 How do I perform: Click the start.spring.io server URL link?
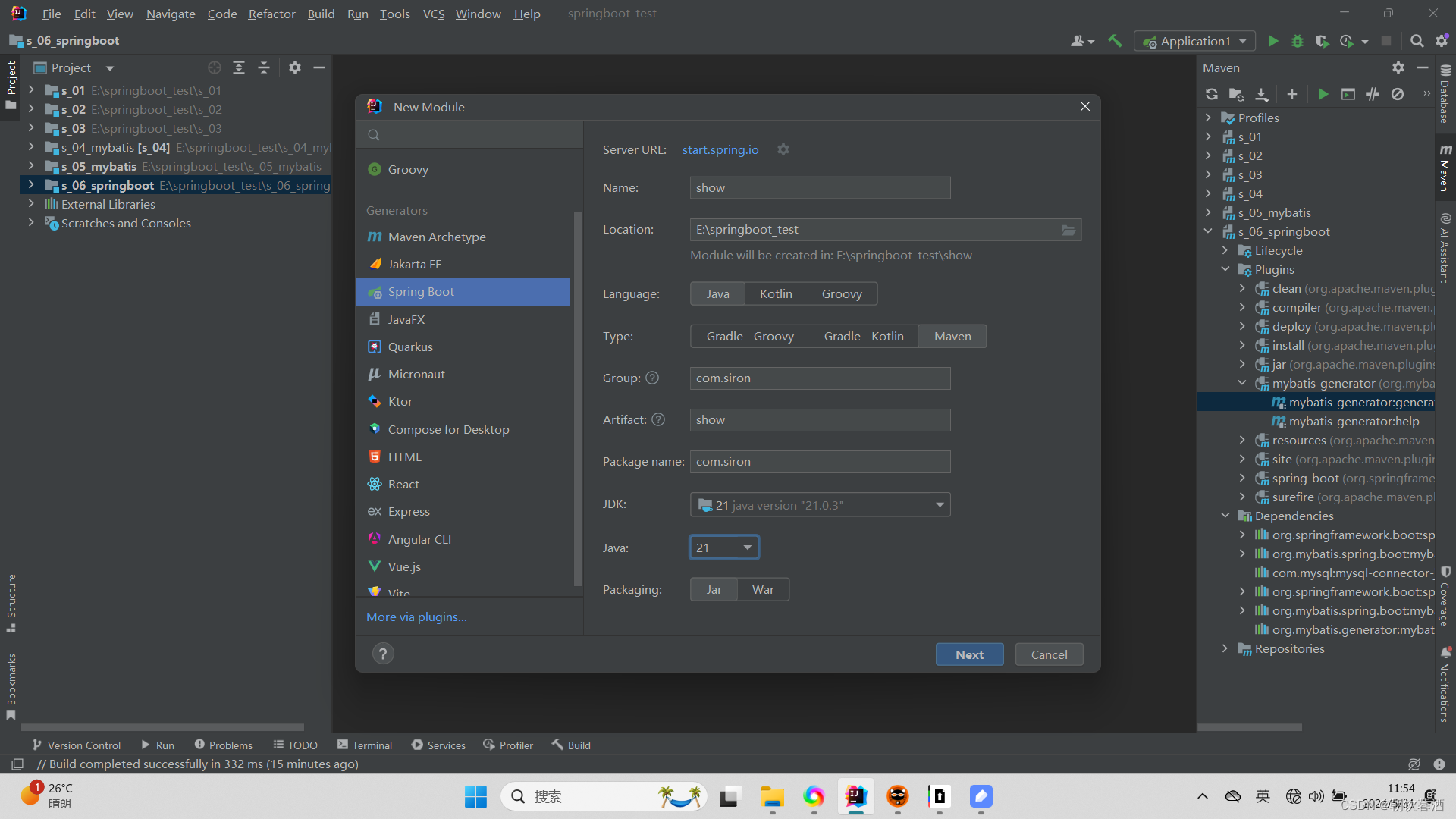720,149
